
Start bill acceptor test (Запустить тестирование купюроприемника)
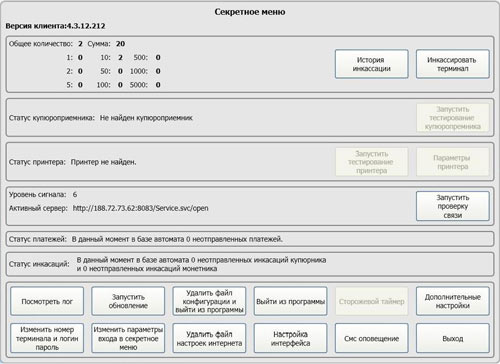(x=452, y=118)
